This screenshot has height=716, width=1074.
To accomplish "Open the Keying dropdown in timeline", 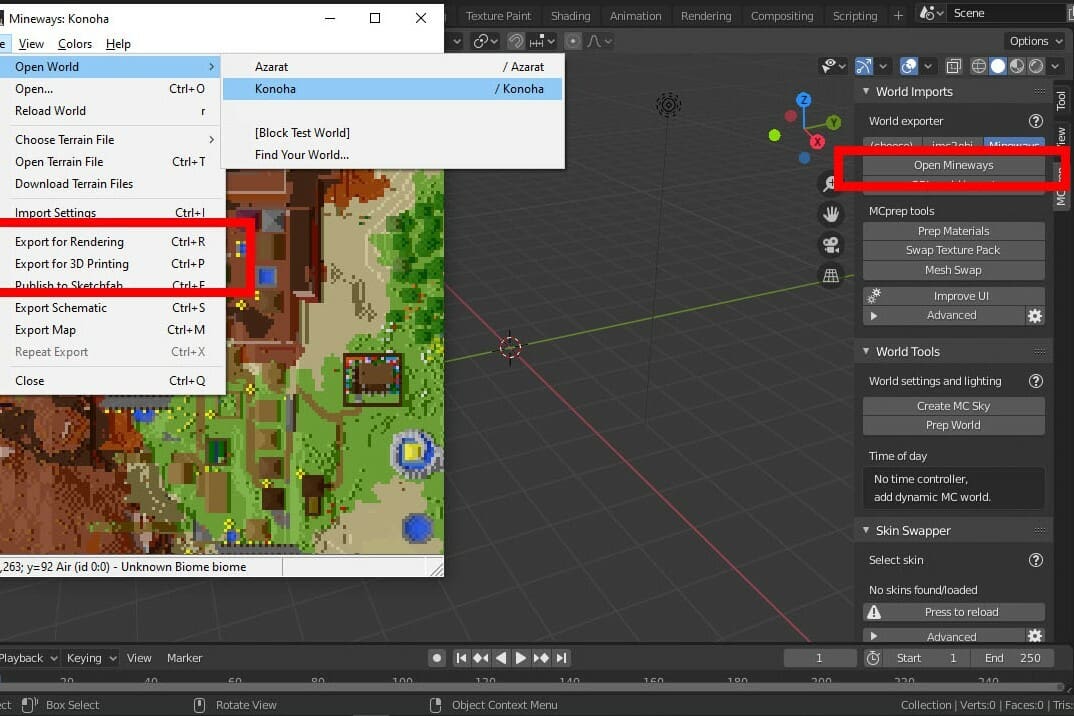I will 91,658.
